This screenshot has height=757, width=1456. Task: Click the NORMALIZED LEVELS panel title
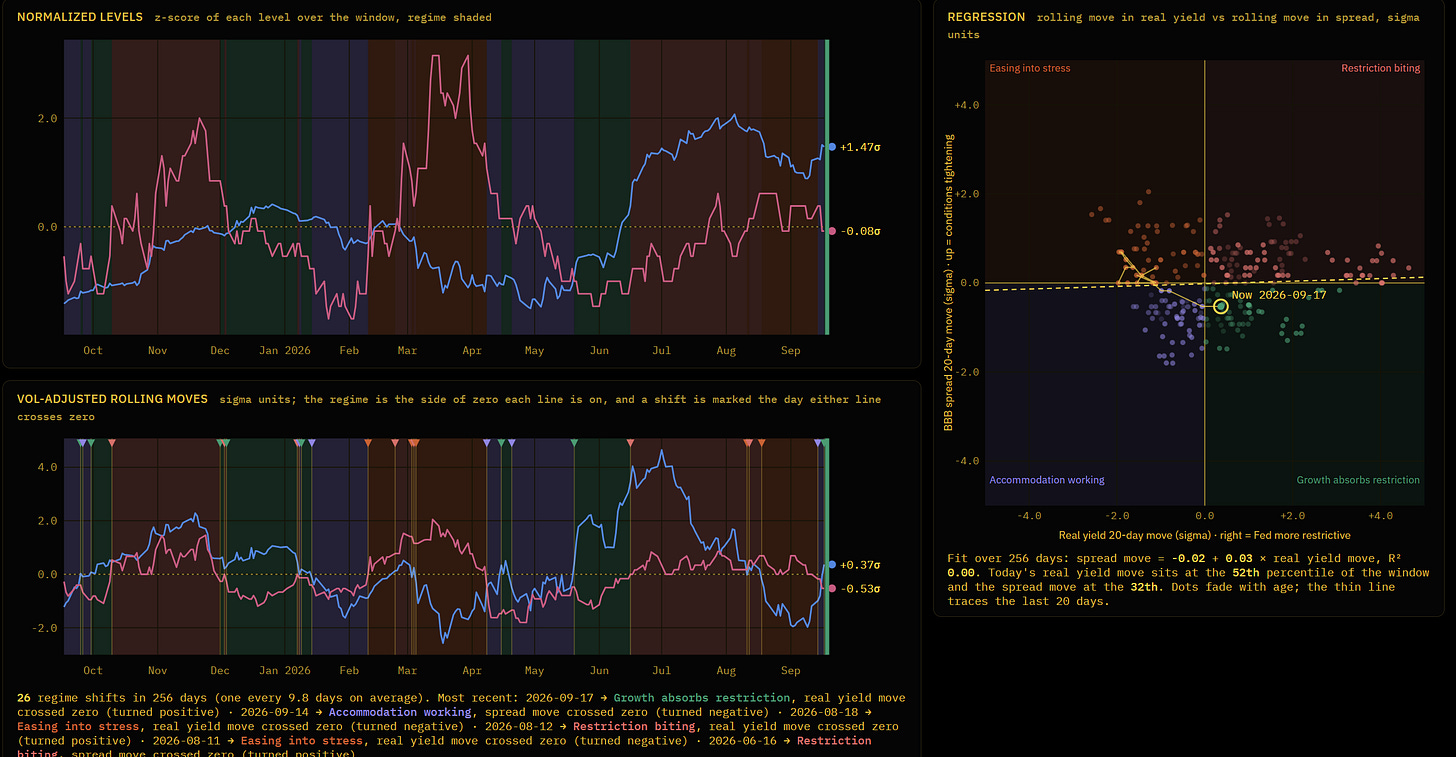click(80, 17)
